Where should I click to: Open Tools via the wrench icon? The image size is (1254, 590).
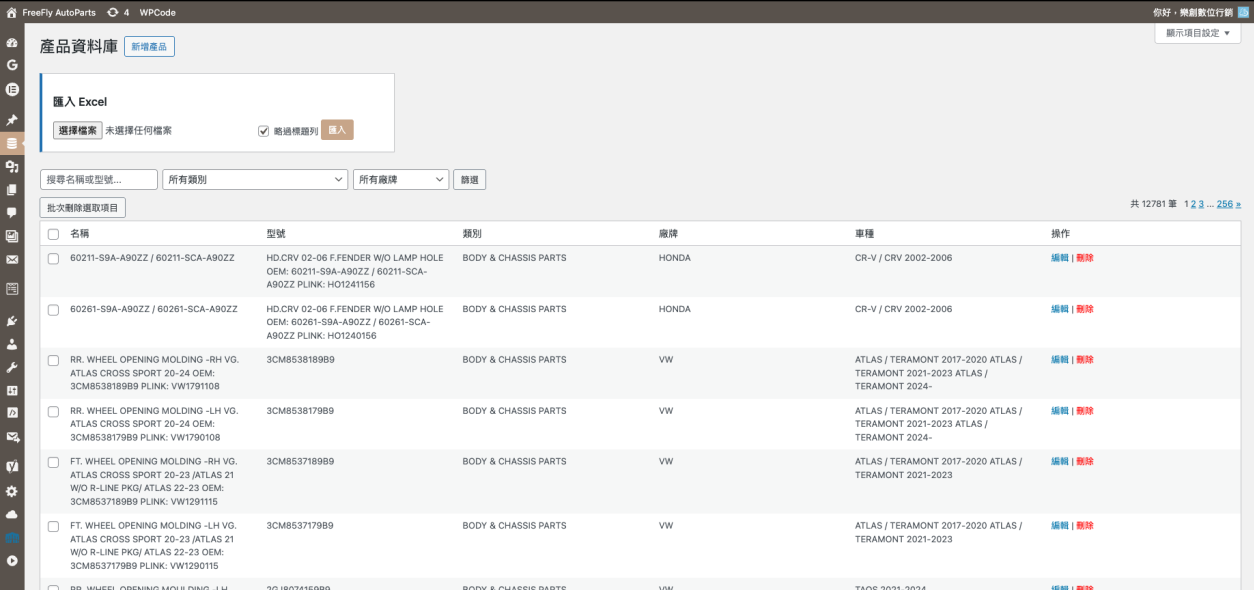coord(12,367)
